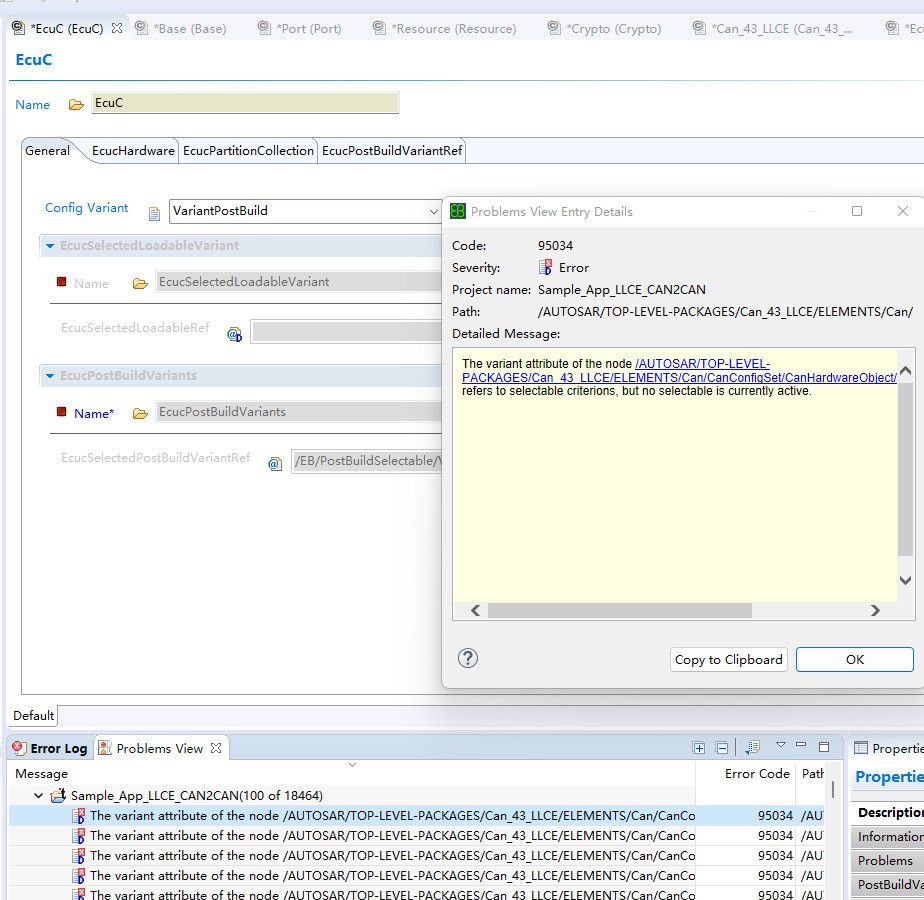Select the first variant attribute error row

pos(417,816)
